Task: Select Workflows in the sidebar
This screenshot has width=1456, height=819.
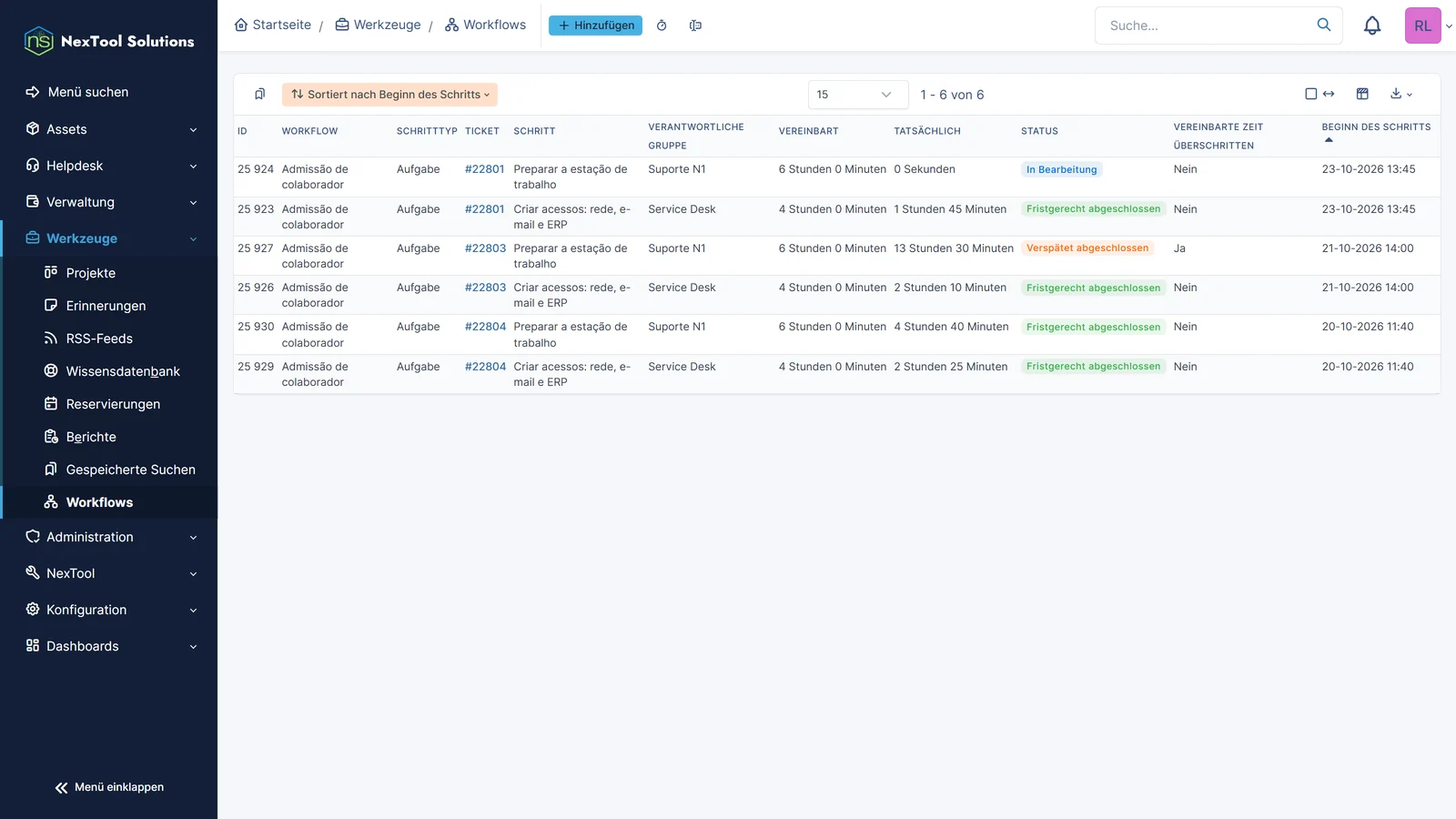Action: 99,502
